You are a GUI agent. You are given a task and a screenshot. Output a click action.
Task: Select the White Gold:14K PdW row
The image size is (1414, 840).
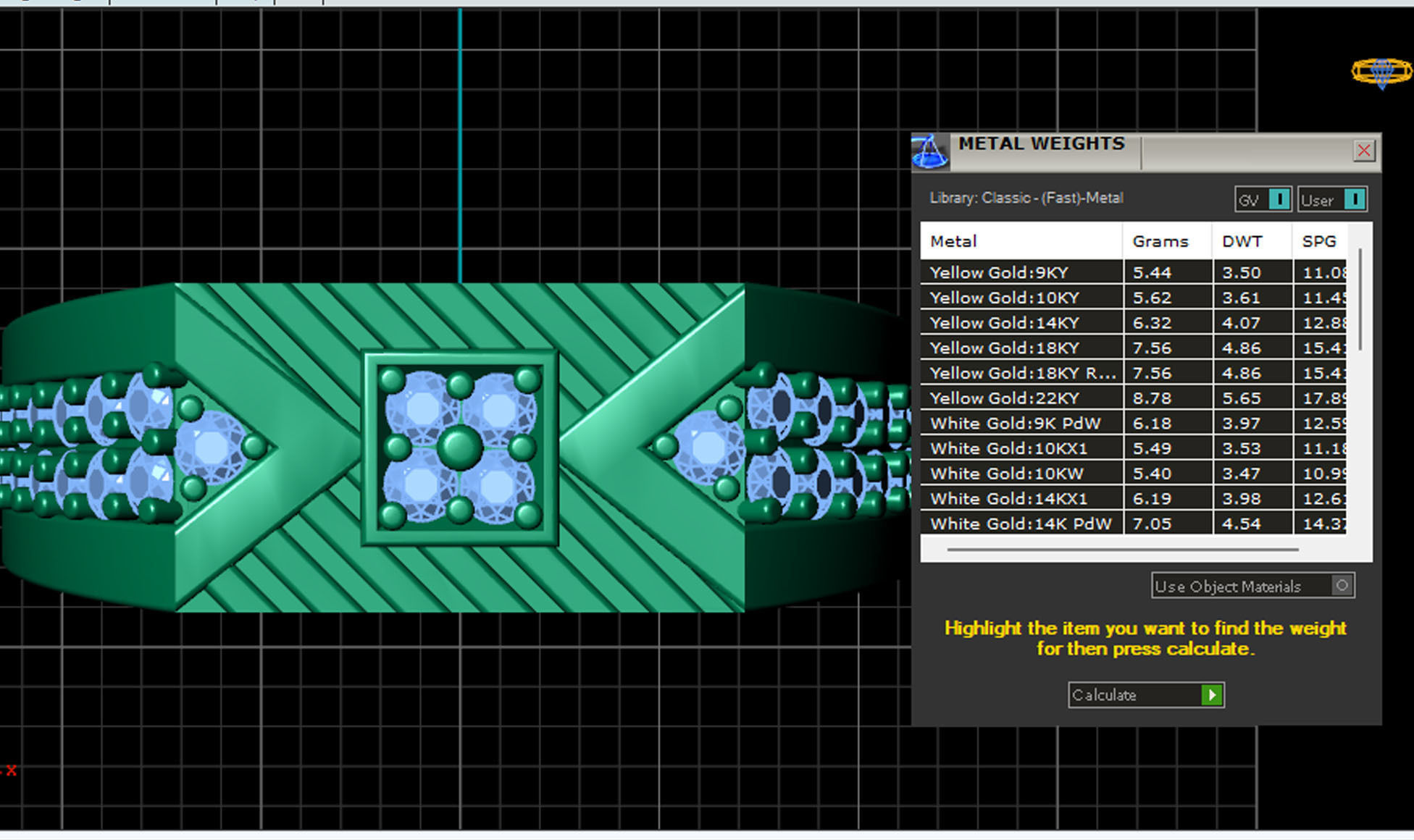(x=1020, y=524)
